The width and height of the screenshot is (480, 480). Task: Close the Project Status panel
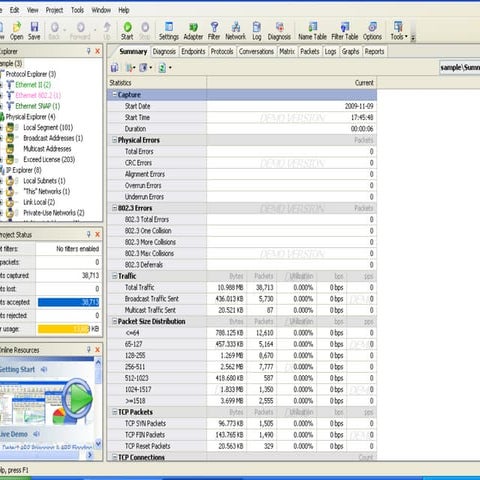click(x=98, y=234)
